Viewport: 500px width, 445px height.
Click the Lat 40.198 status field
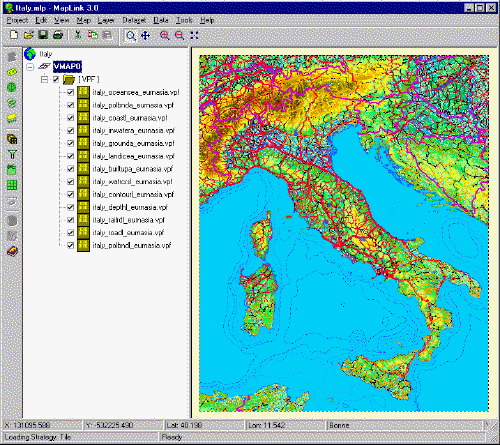click(204, 425)
